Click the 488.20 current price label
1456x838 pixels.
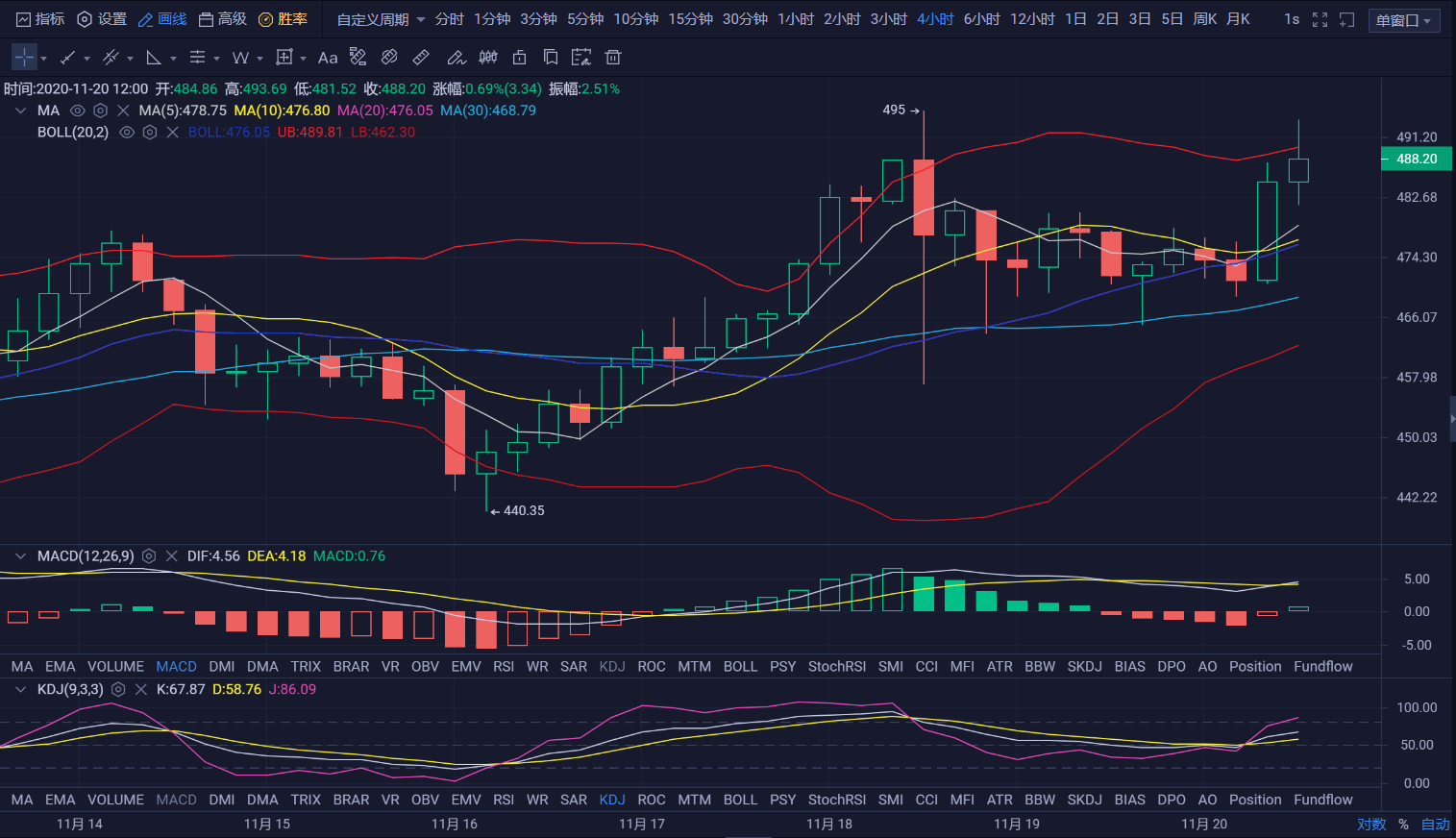(x=1417, y=159)
